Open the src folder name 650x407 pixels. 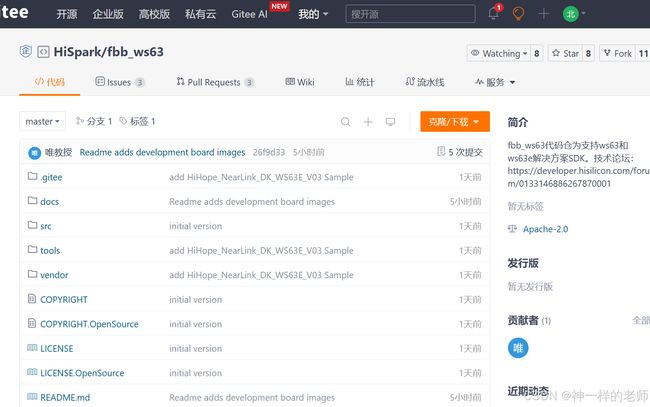coord(46,226)
